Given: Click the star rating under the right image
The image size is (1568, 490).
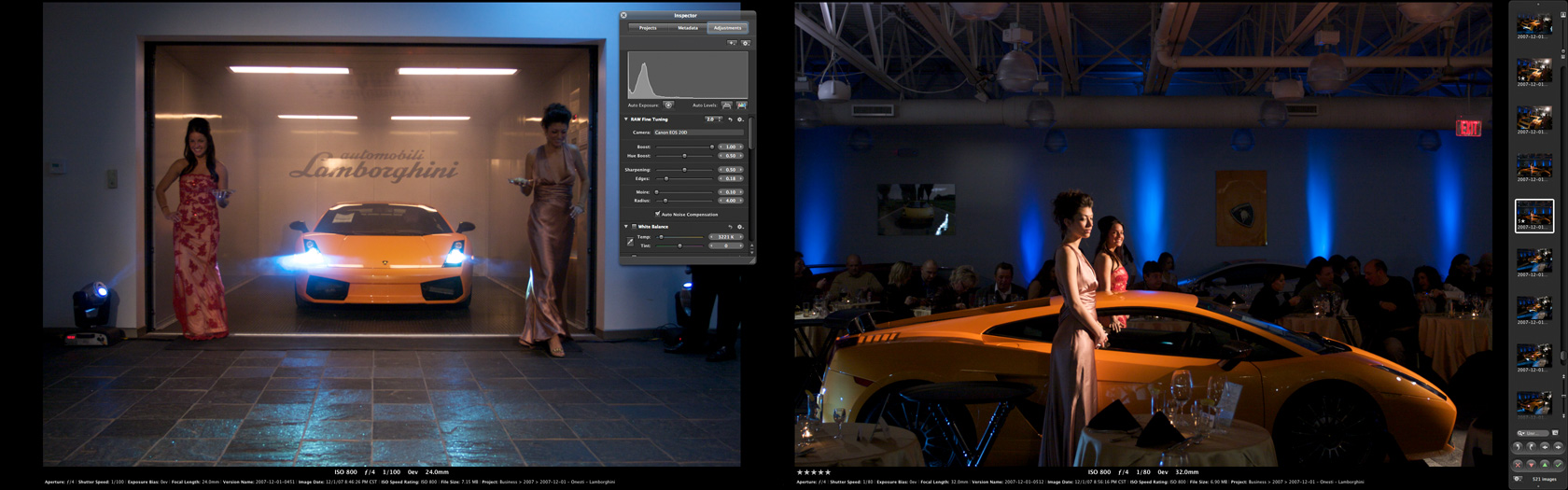Looking at the screenshot, I should [x=814, y=472].
